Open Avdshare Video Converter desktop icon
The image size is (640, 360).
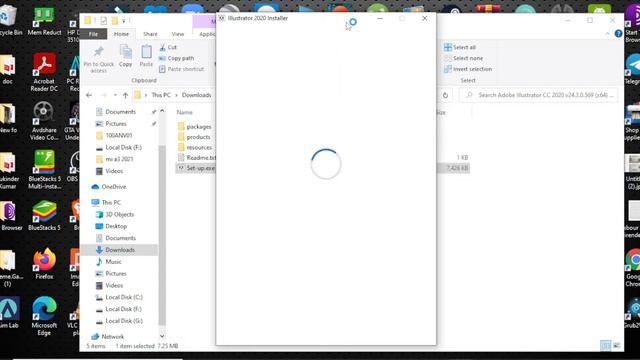44,121
